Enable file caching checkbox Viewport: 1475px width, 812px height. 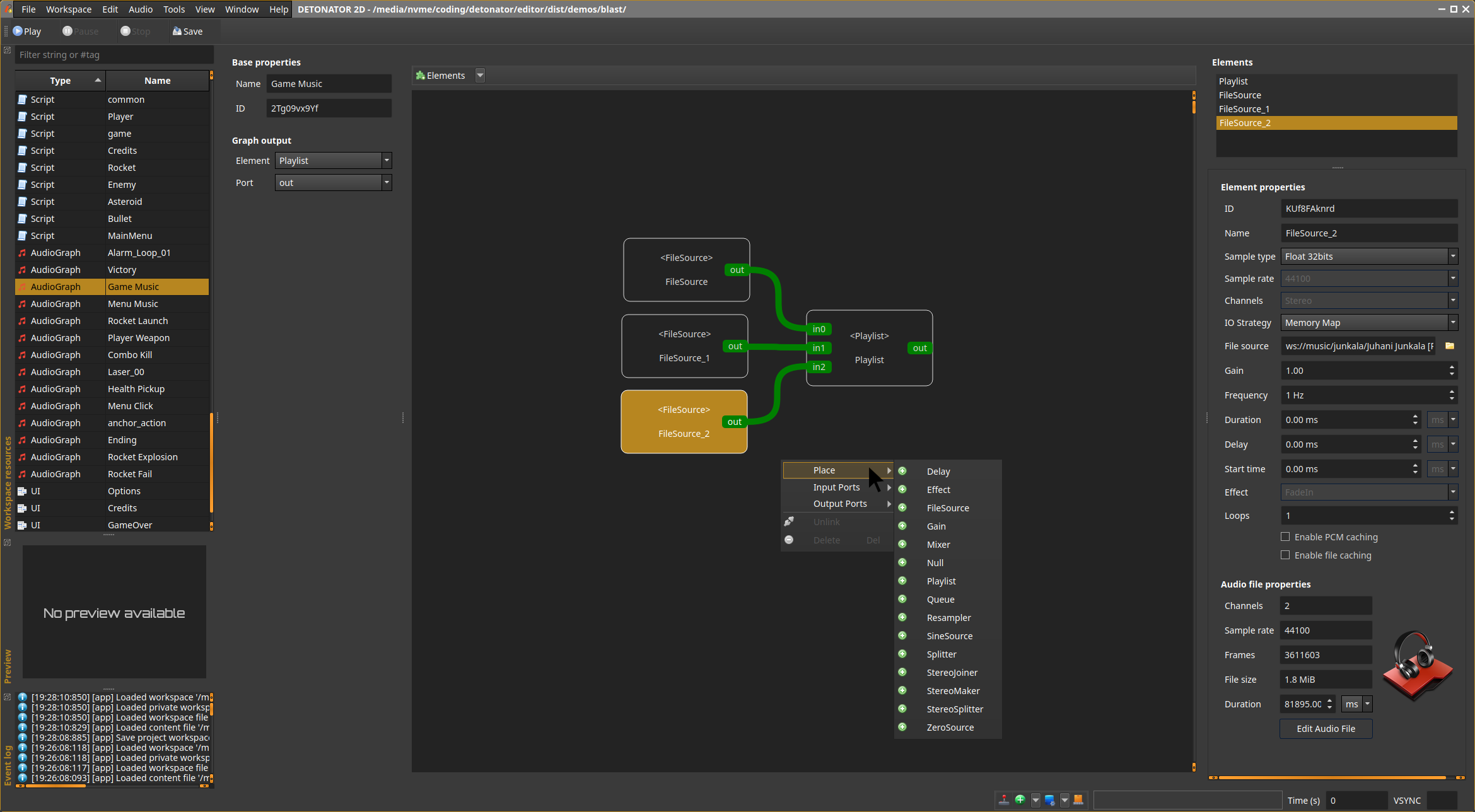click(1285, 555)
